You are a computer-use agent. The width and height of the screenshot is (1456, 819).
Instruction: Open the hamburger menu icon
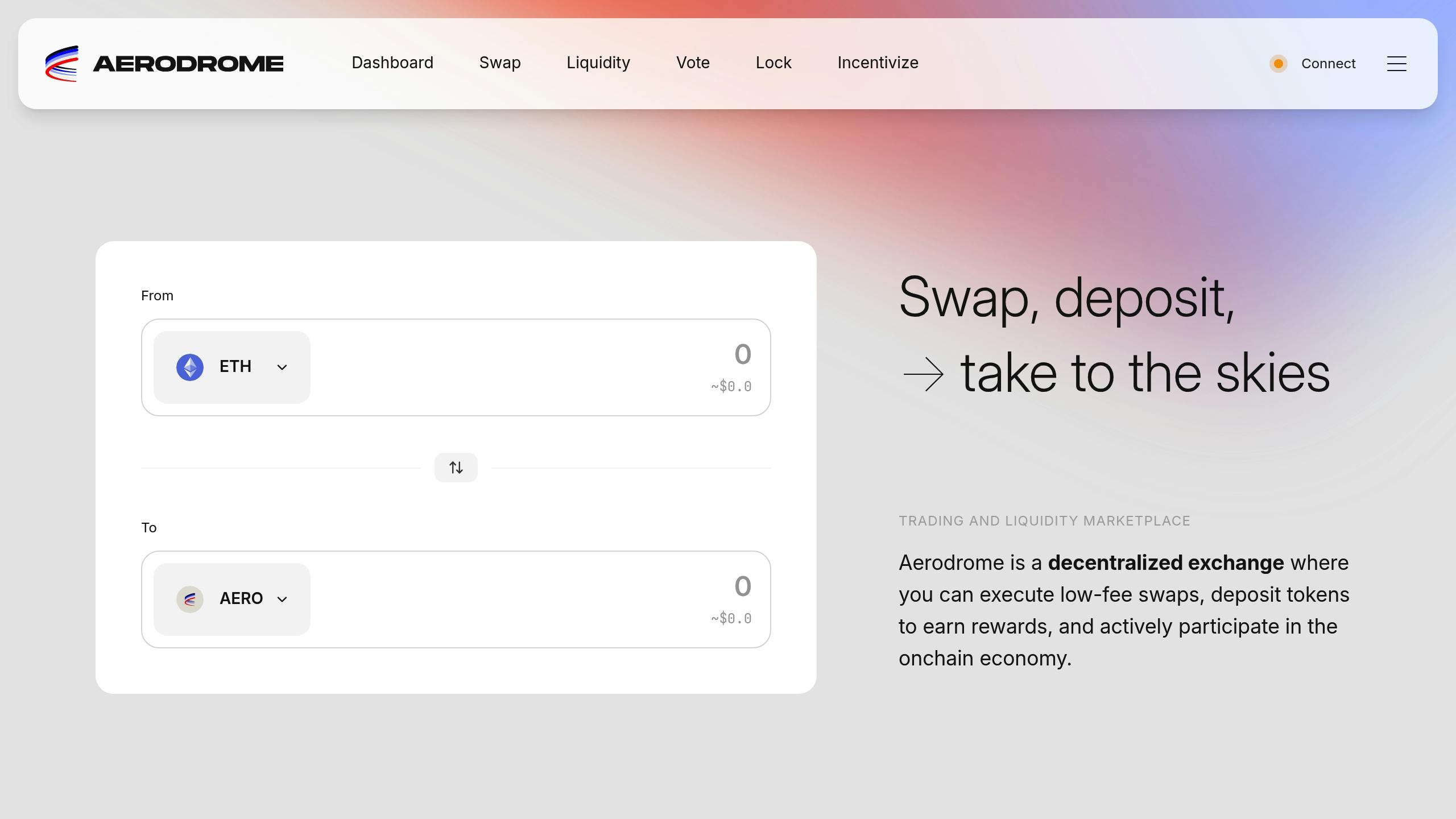pyautogui.click(x=1396, y=64)
